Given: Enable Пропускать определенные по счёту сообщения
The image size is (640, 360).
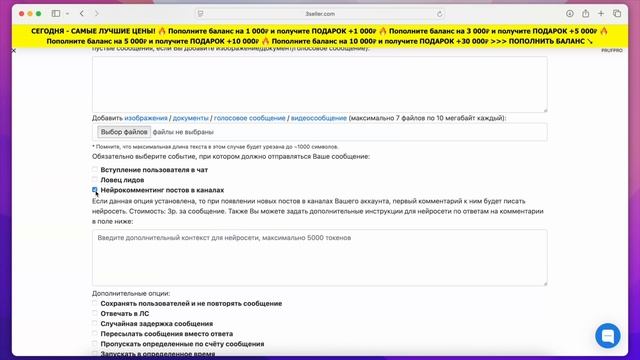Looking at the screenshot, I should click(x=95, y=344).
